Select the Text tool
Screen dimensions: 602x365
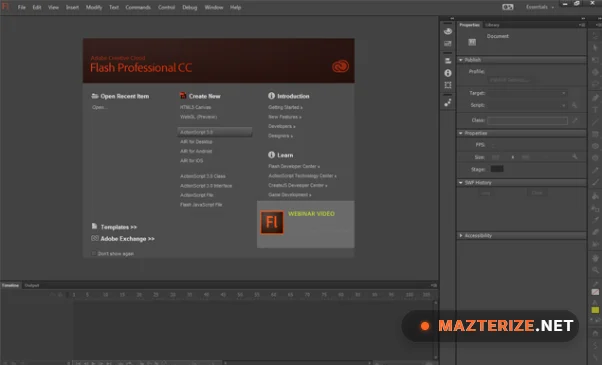[x=595, y=109]
